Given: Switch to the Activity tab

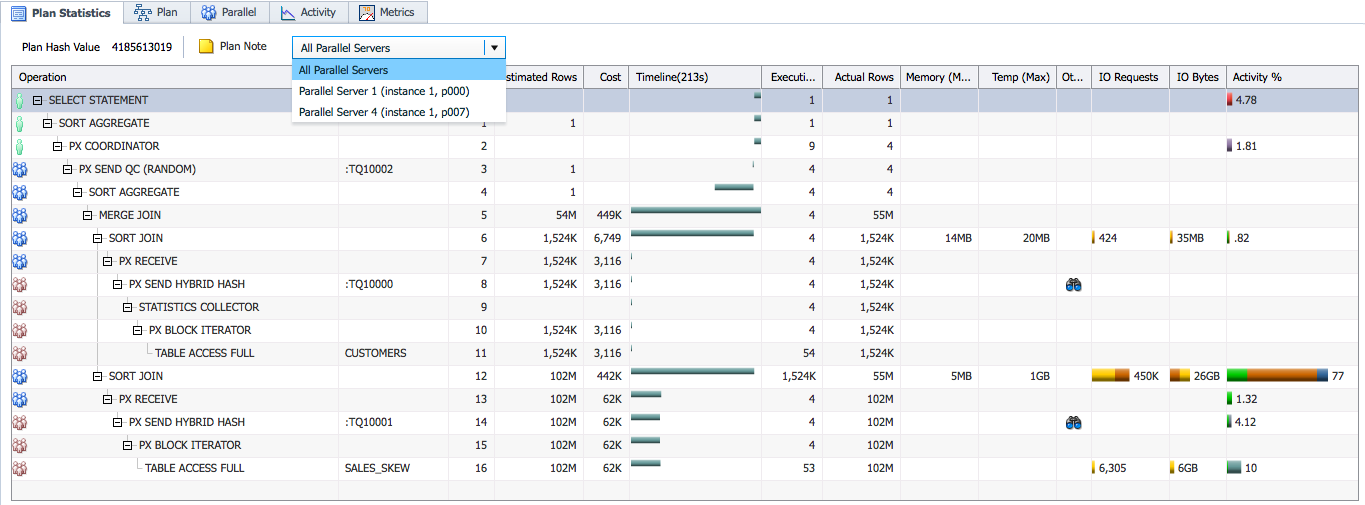Looking at the screenshot, I should coord(309,13).
